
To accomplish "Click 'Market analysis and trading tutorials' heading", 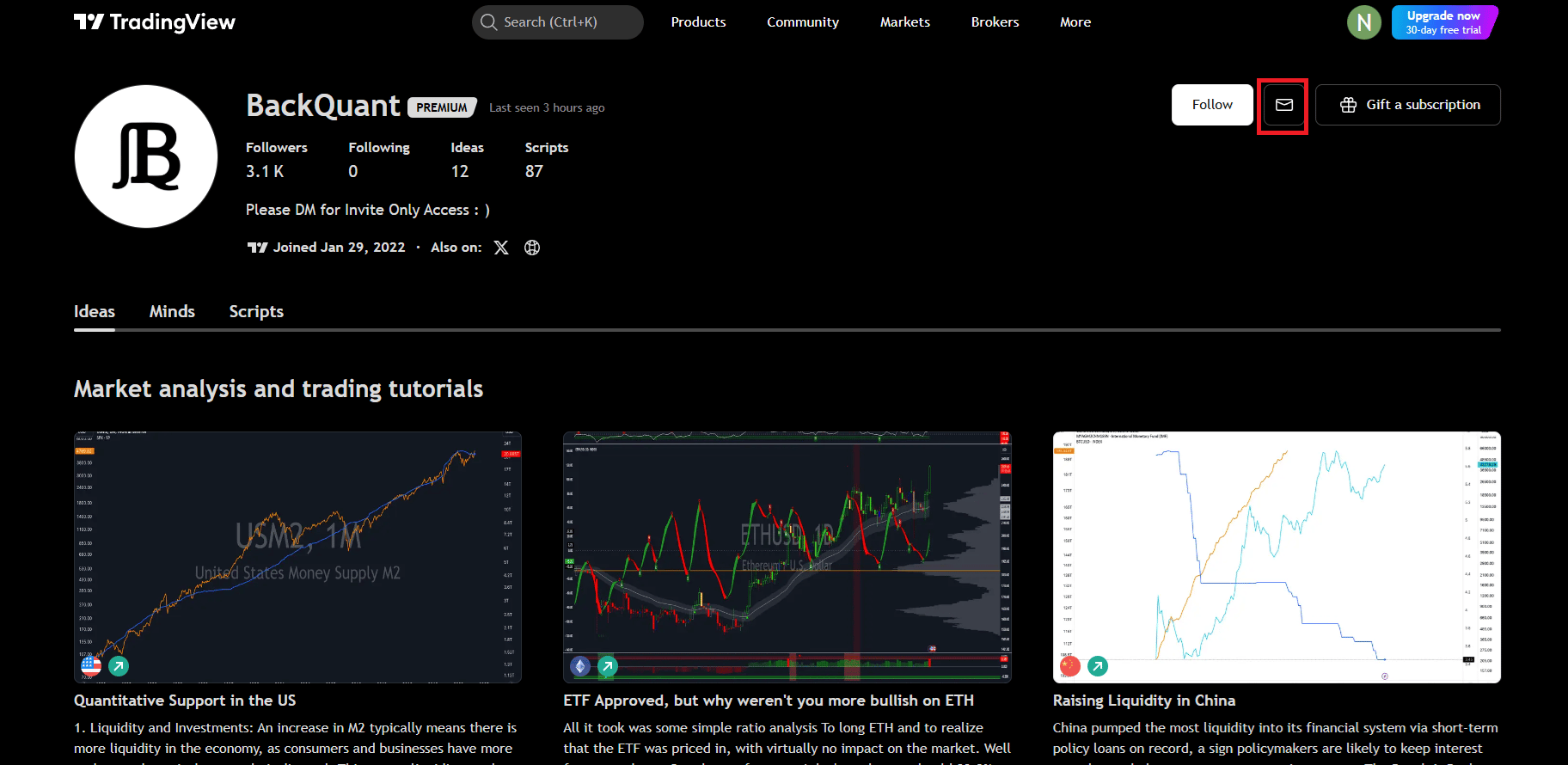I will tap(279, 389).
